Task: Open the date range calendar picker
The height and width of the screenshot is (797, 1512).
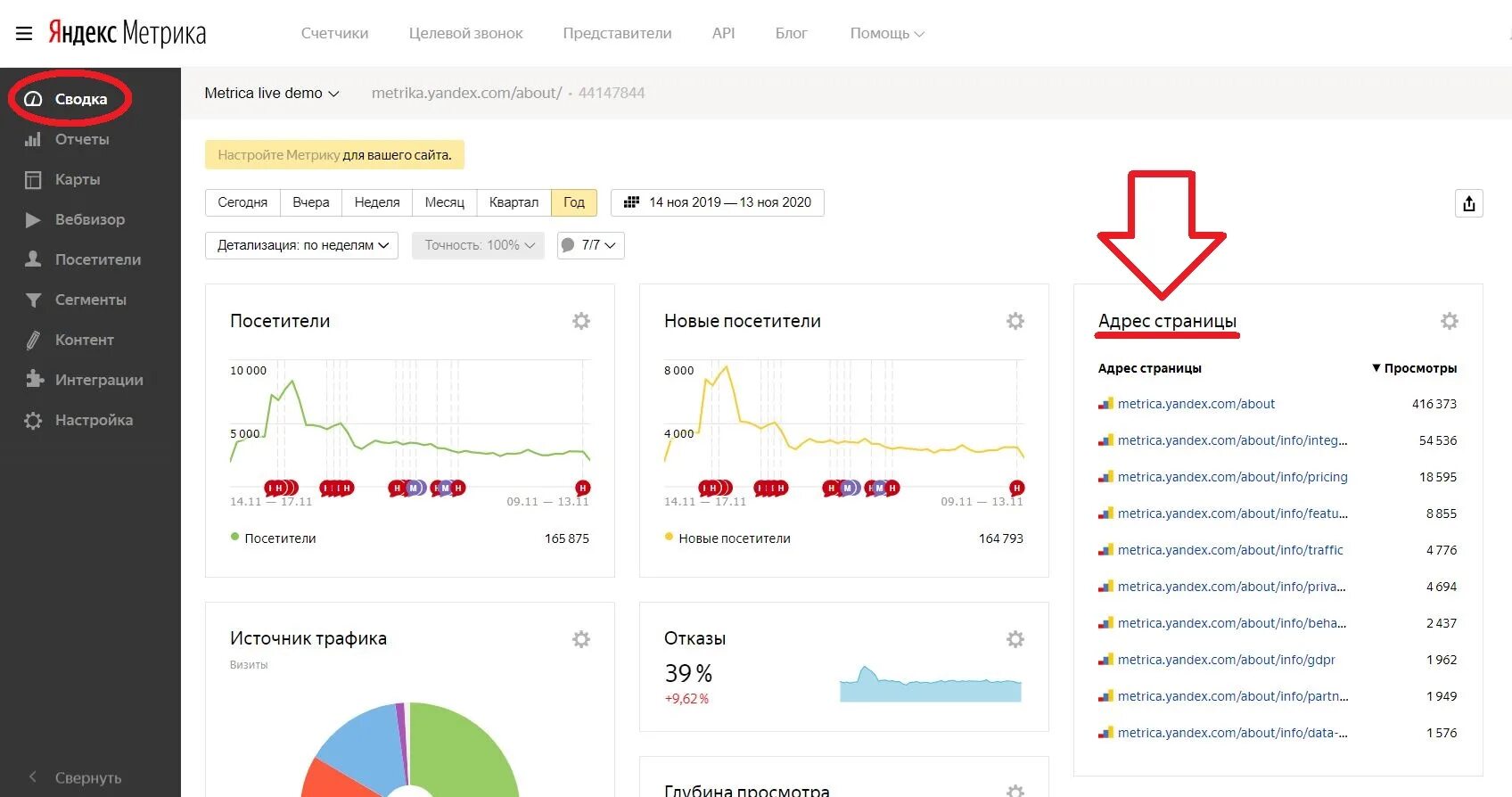Action: click(718, 202)
